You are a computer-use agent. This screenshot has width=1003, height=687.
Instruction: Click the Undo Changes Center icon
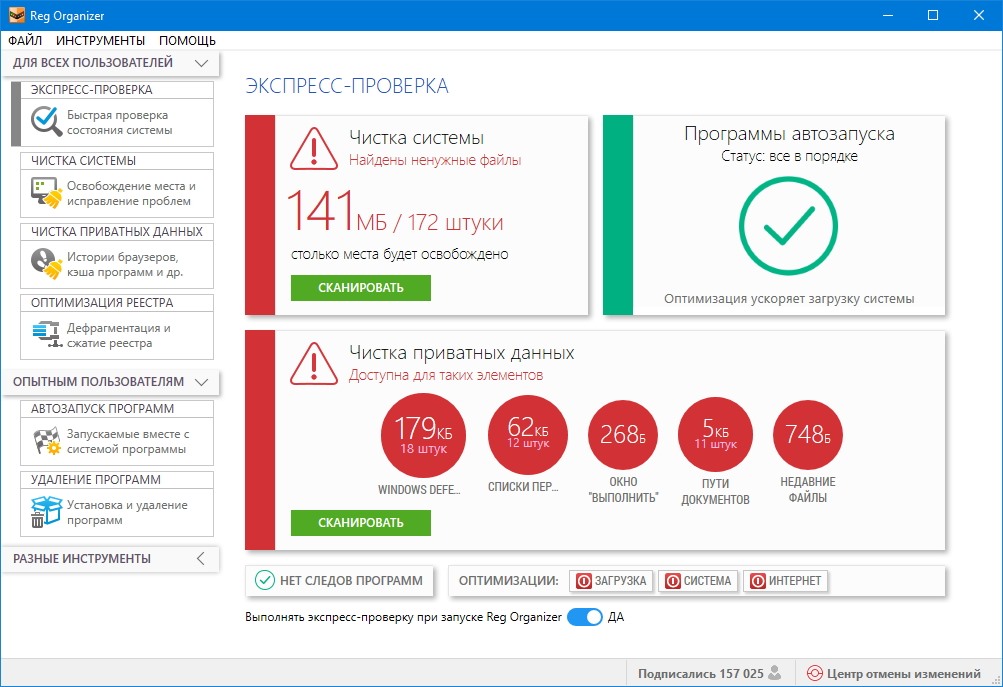(815, 674)
